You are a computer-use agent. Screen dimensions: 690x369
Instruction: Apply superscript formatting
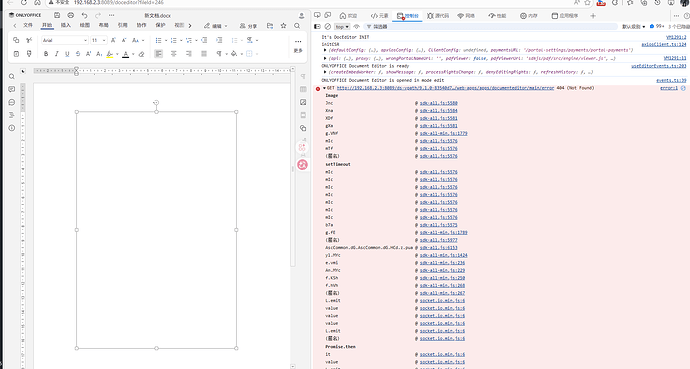88,54
